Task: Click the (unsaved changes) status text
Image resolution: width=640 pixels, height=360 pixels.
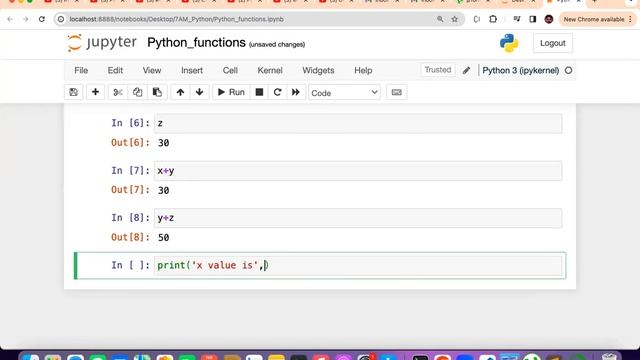Action: [277, 44]
